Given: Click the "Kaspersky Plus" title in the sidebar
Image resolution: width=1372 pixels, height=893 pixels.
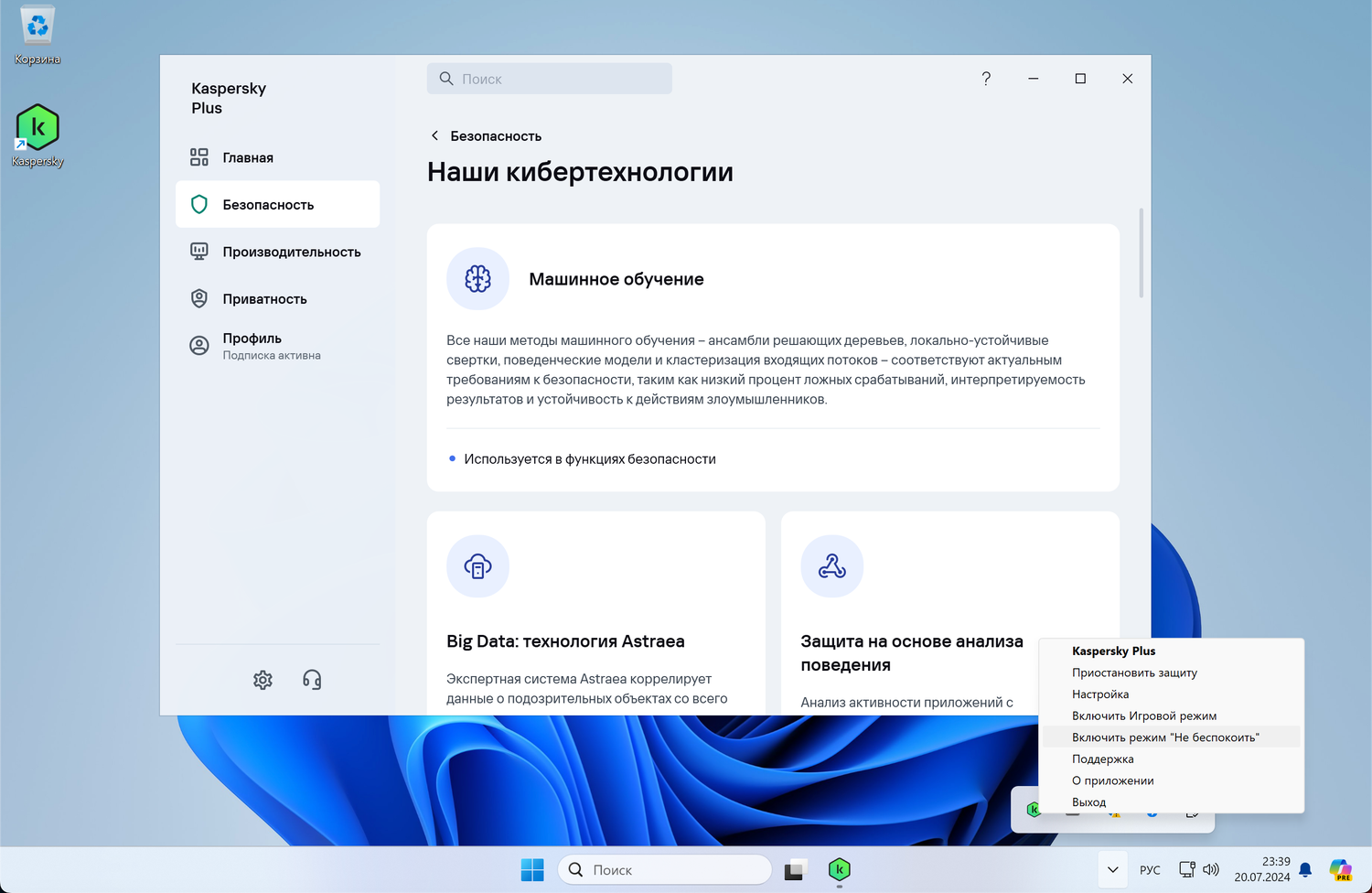Looking at the screenshot, I should point(229,98).
